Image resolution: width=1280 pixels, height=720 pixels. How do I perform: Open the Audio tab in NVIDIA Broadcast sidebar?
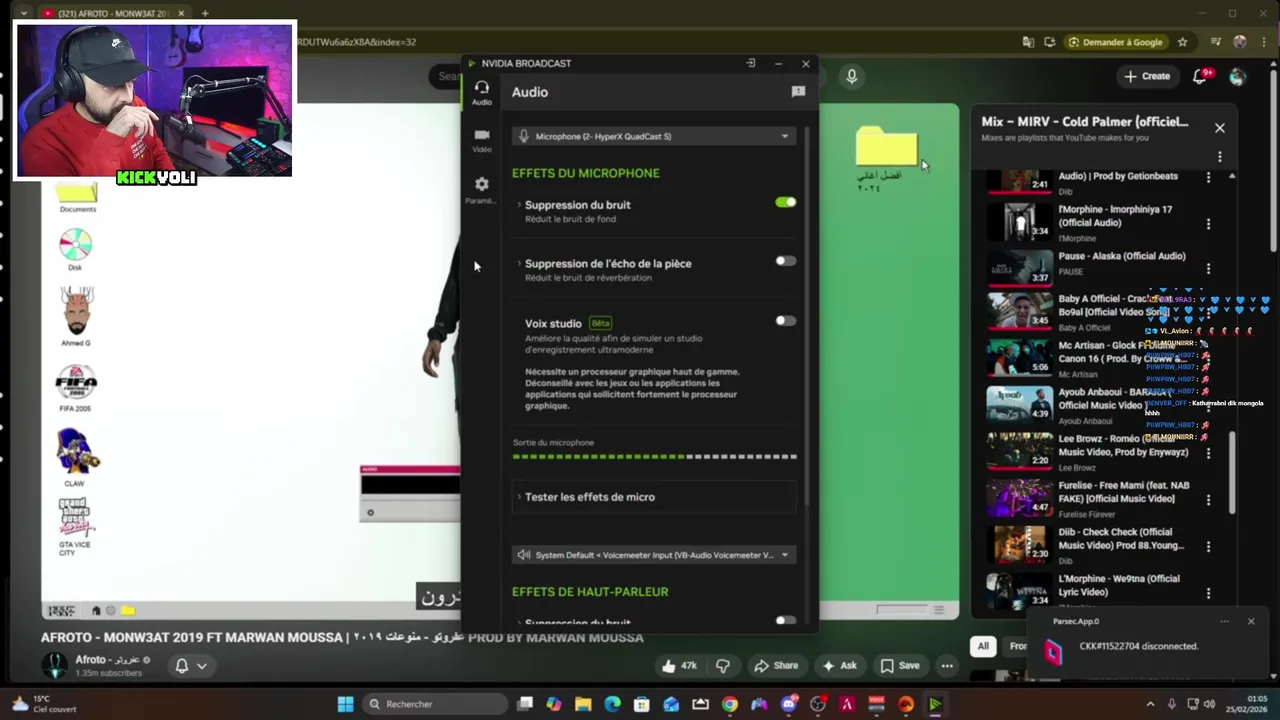tap(481, 93)
